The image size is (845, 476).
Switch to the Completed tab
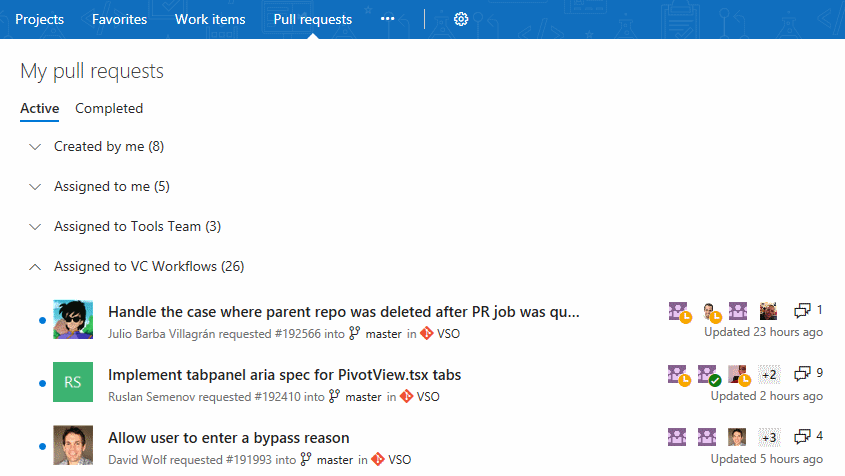109,109
